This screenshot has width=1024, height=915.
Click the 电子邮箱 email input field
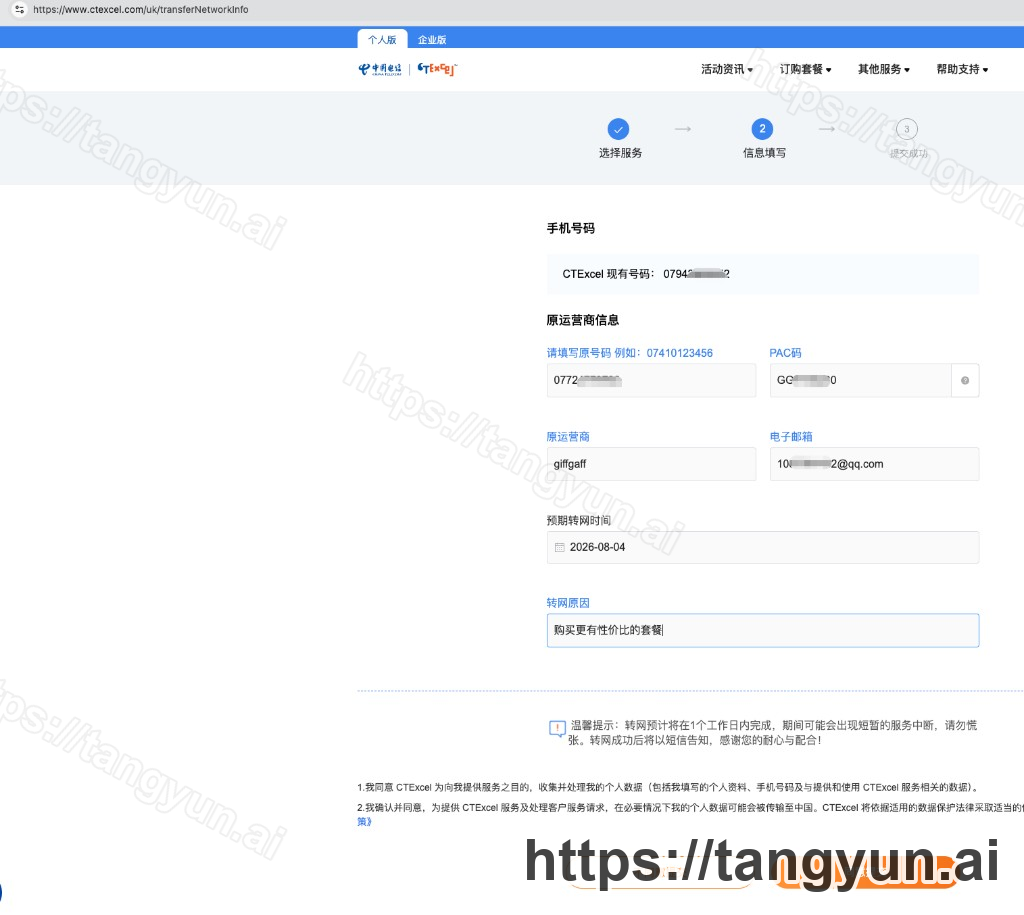(874, 464)
